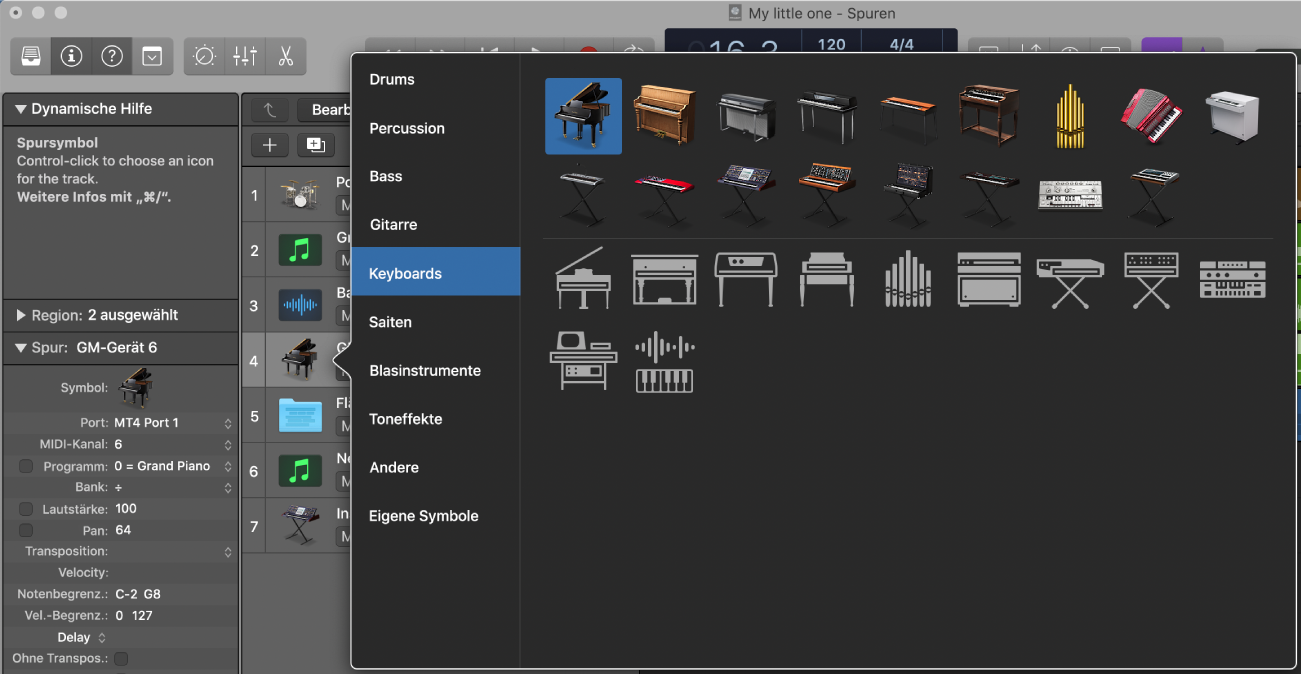Select the waveform with keyboard icon
The image size is (1301, 676).
coord(665,361)
